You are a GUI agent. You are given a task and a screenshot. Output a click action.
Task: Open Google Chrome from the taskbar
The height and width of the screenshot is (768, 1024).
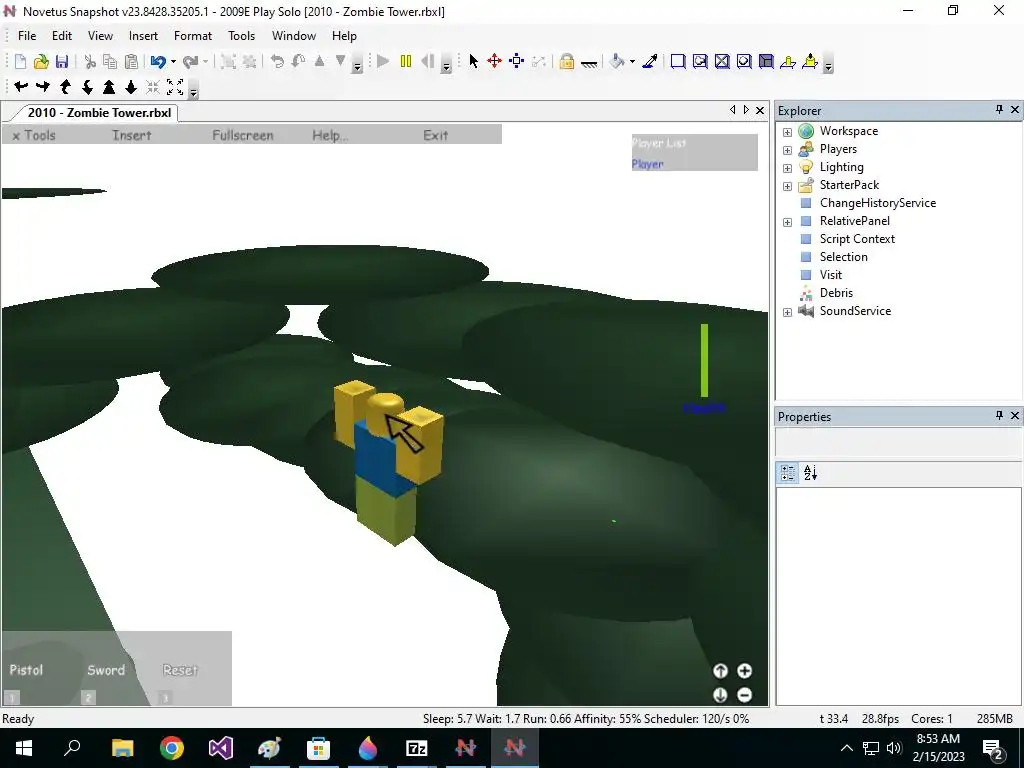coord(172,748)
